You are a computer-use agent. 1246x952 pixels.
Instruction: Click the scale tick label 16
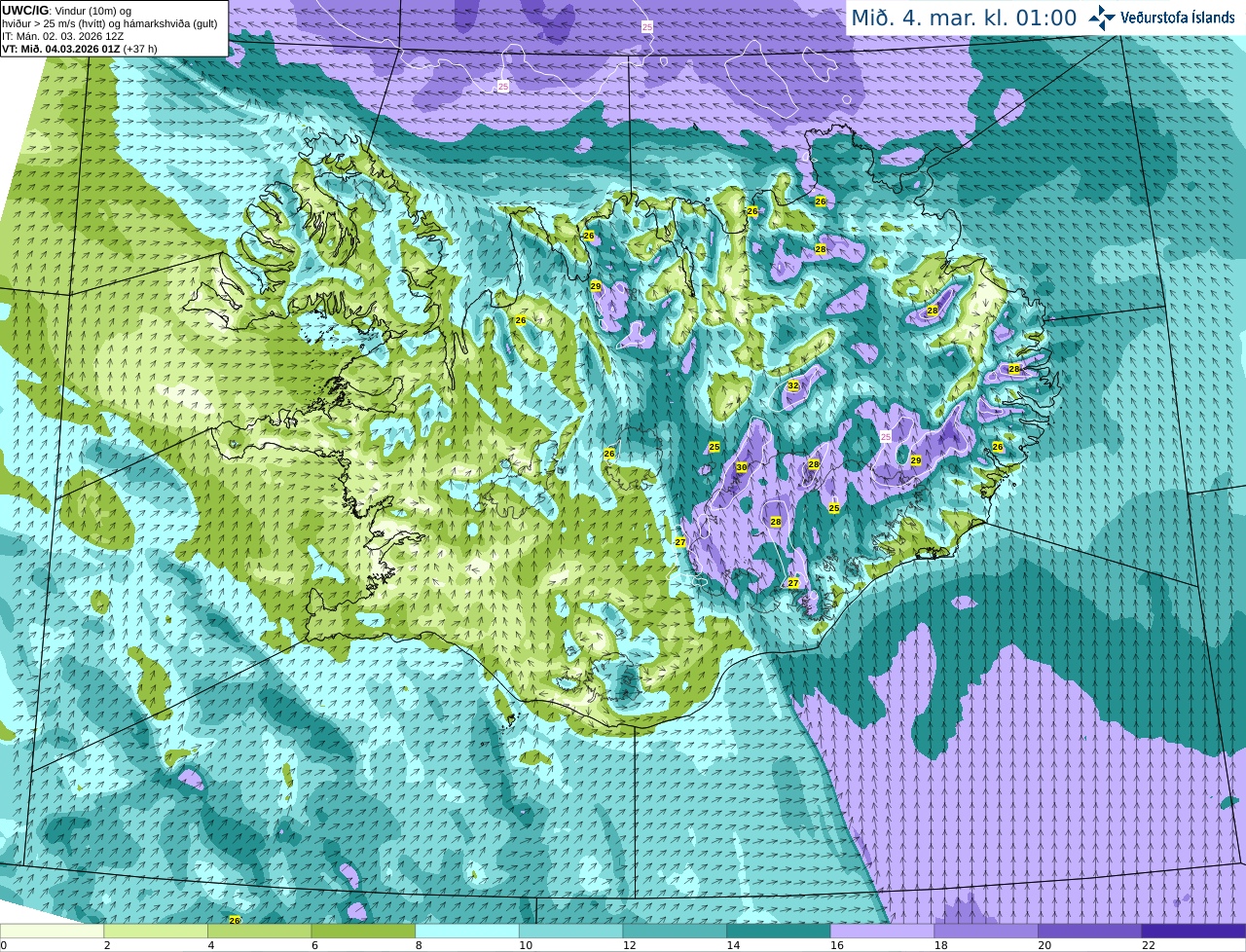pos(839,945)
